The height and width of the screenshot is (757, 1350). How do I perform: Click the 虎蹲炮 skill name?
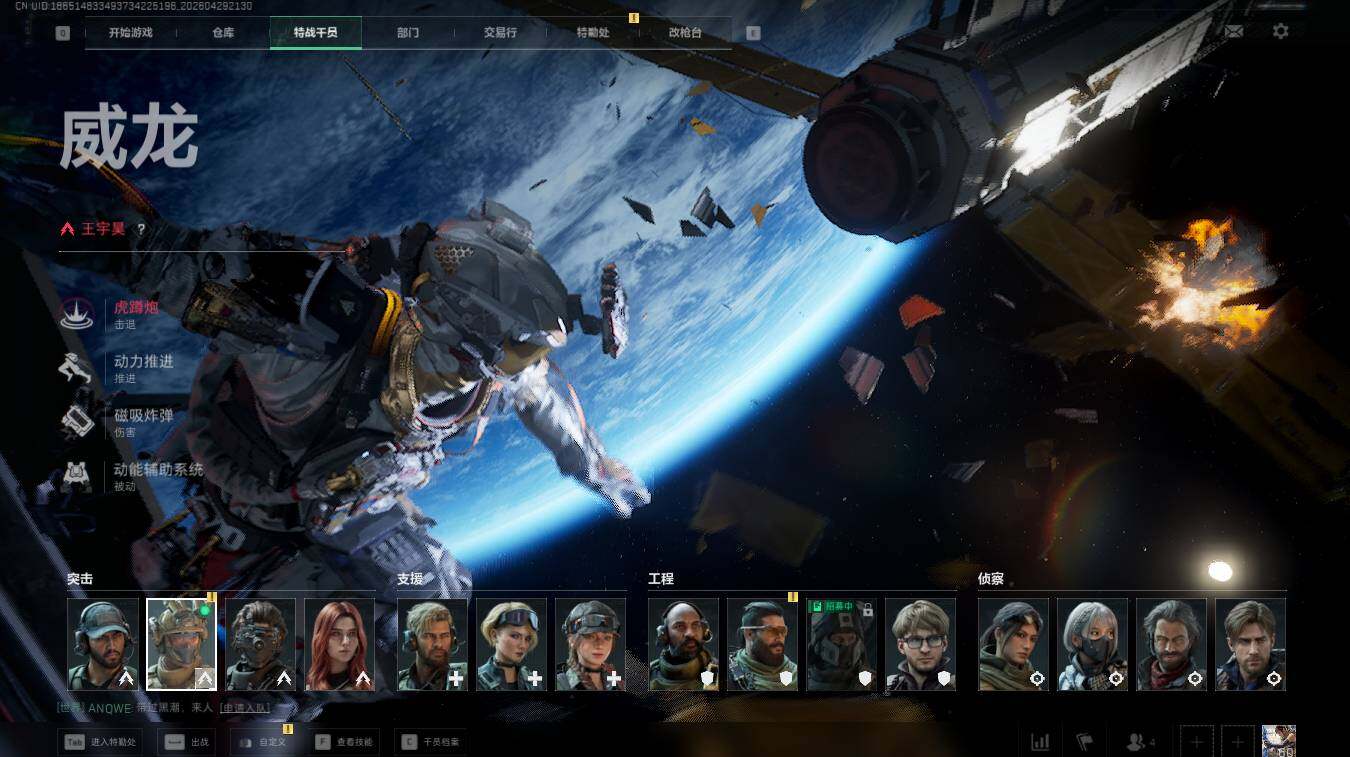[136, 307]
